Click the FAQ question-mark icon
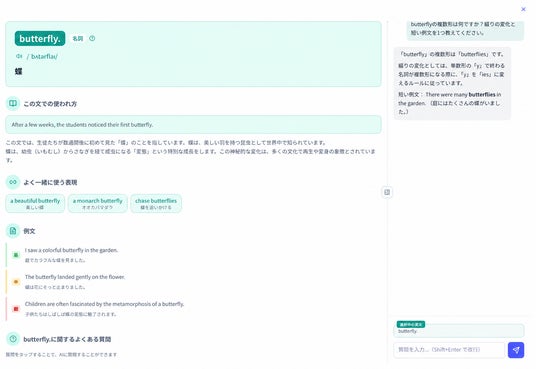Viewport: 536px width, 369px height. click(x=13, y=339)
